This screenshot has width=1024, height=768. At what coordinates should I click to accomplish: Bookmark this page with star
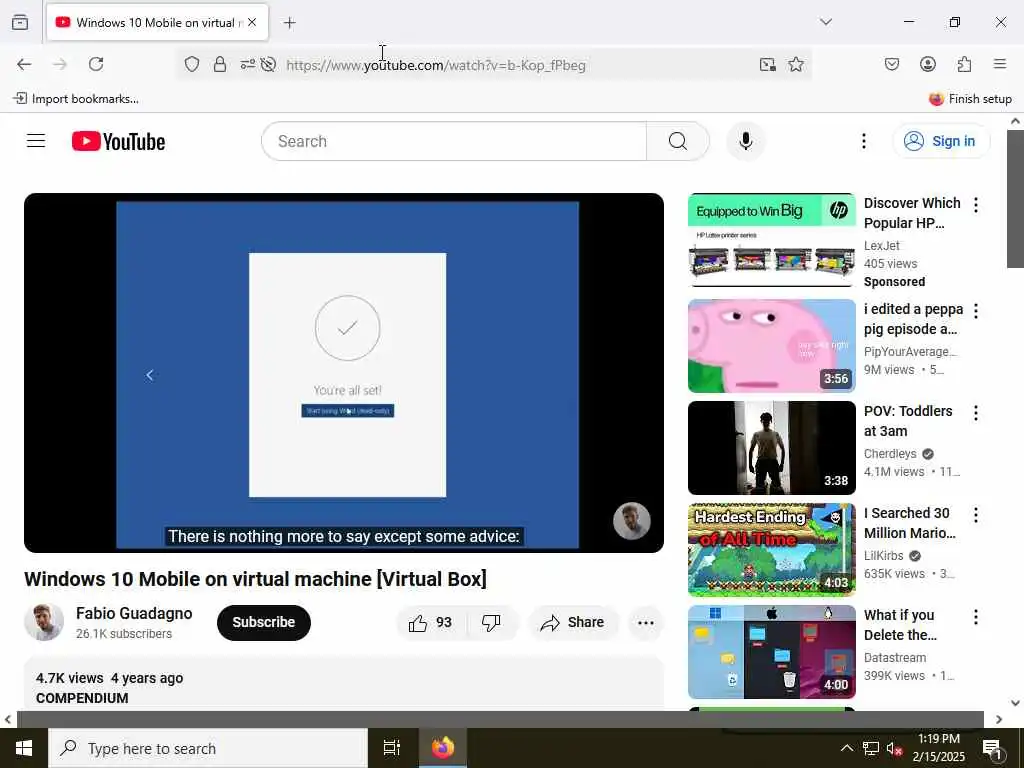(x=795, y=64)
